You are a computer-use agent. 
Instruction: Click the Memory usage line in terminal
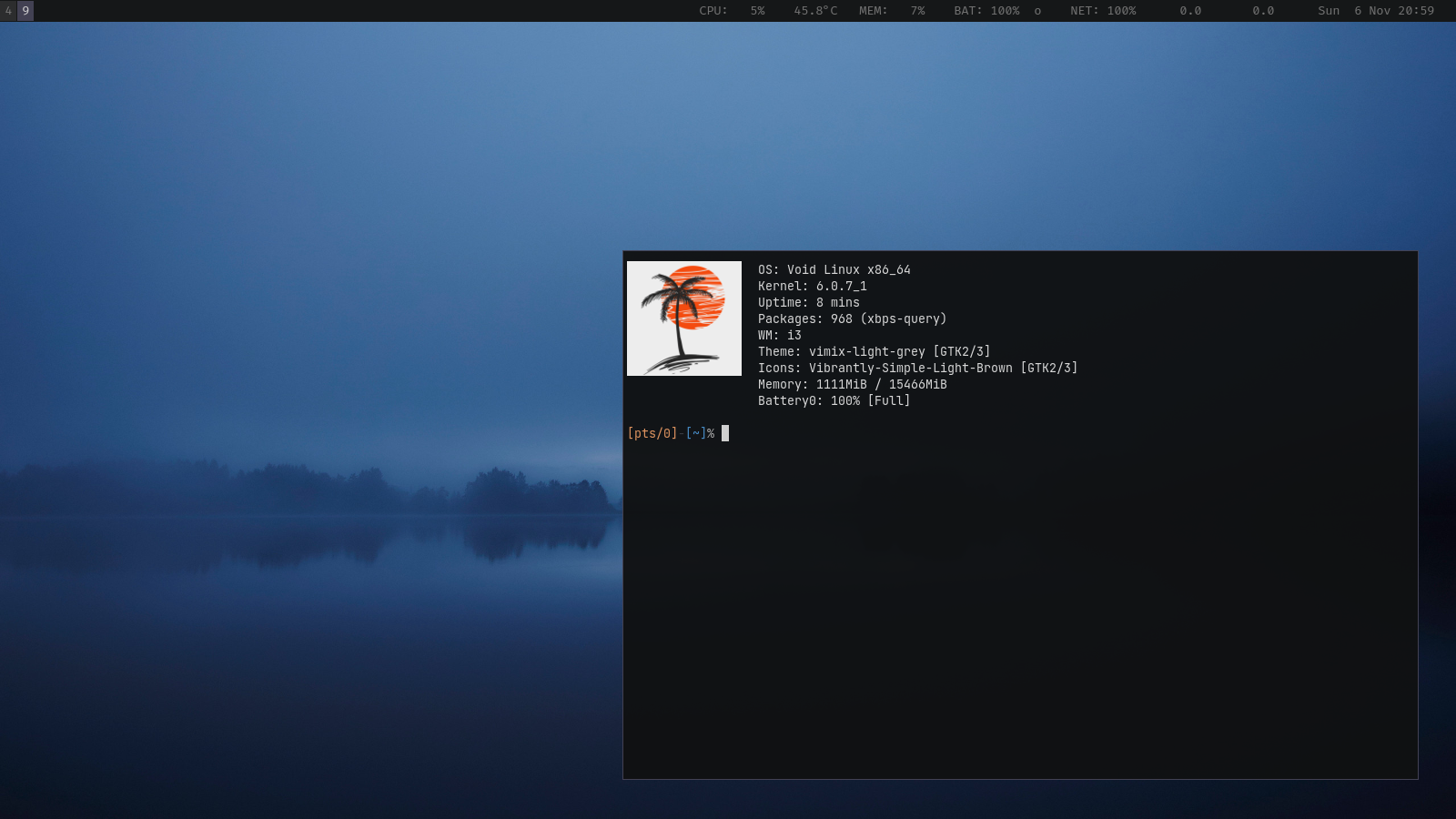tap(852, 384)
